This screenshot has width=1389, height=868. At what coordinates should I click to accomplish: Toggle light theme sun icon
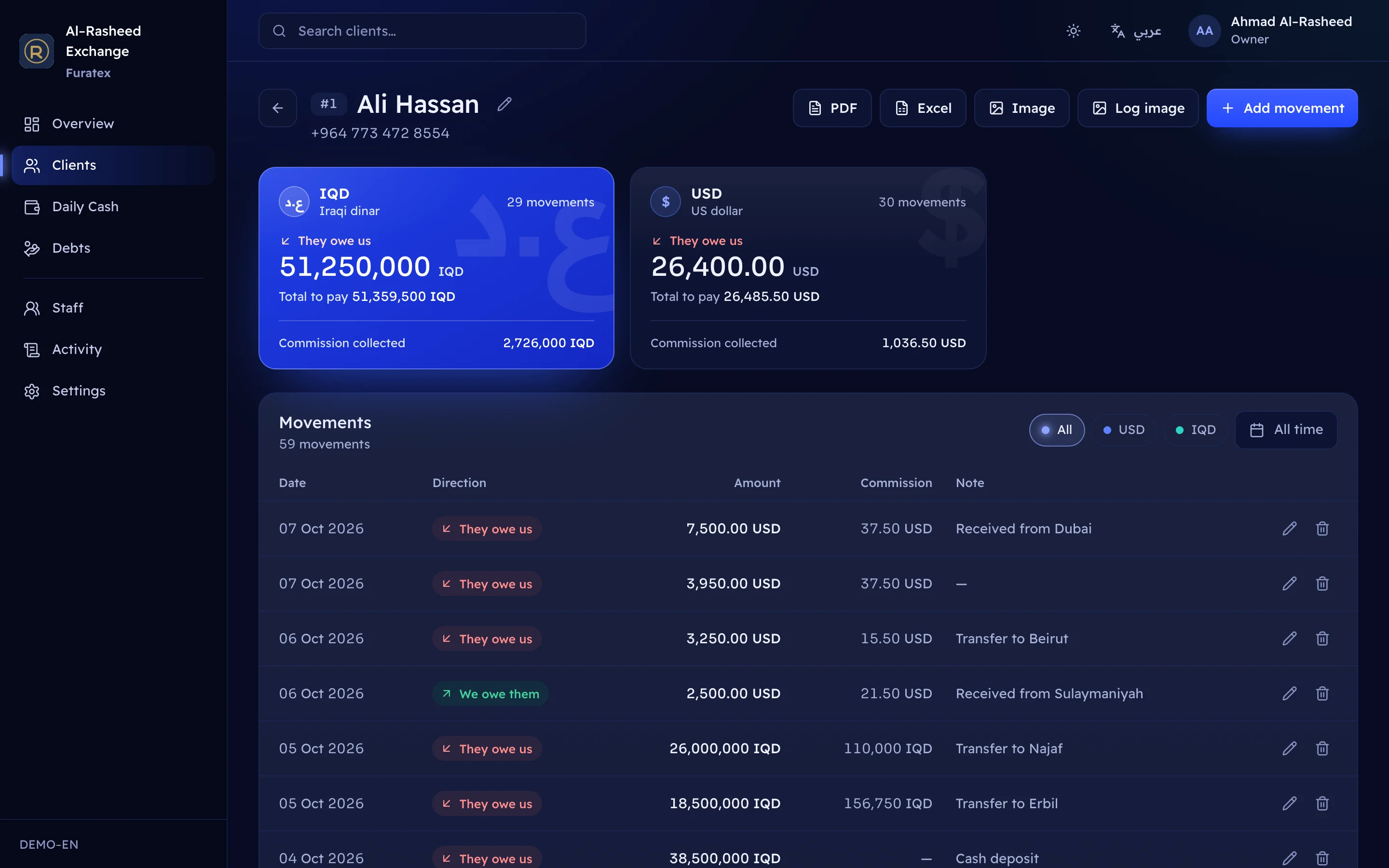pos(1073,31)
